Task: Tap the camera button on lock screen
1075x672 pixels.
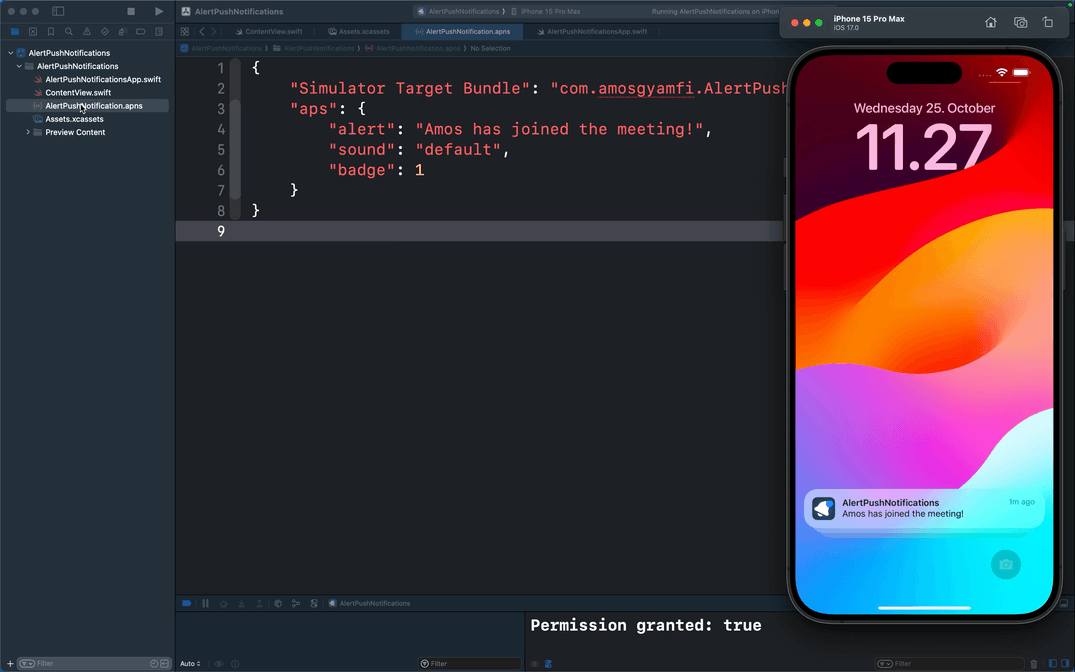Action: pos(1006,564)
